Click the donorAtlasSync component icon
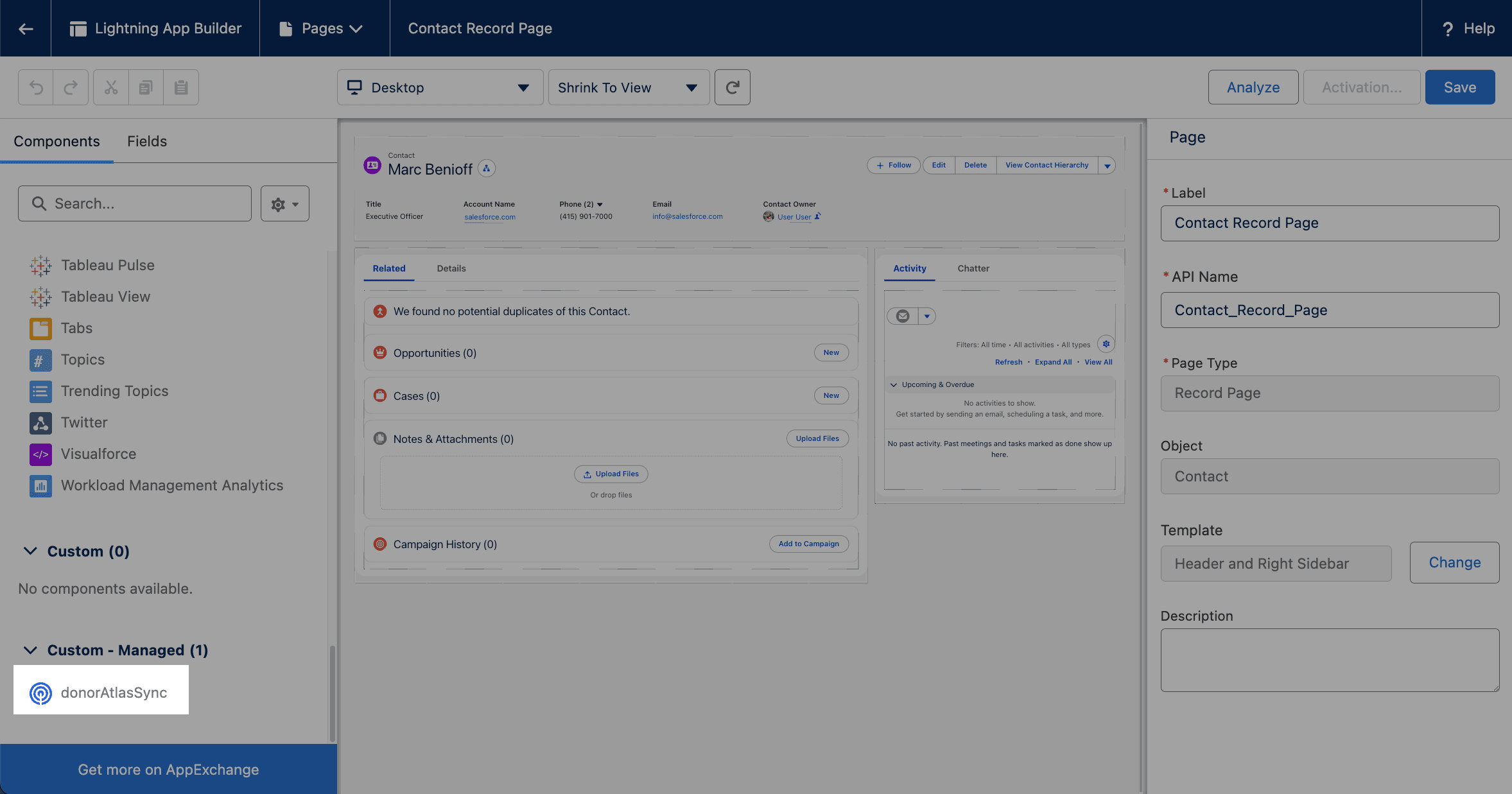Screen dimensions: 1512x794 [40, 693]
